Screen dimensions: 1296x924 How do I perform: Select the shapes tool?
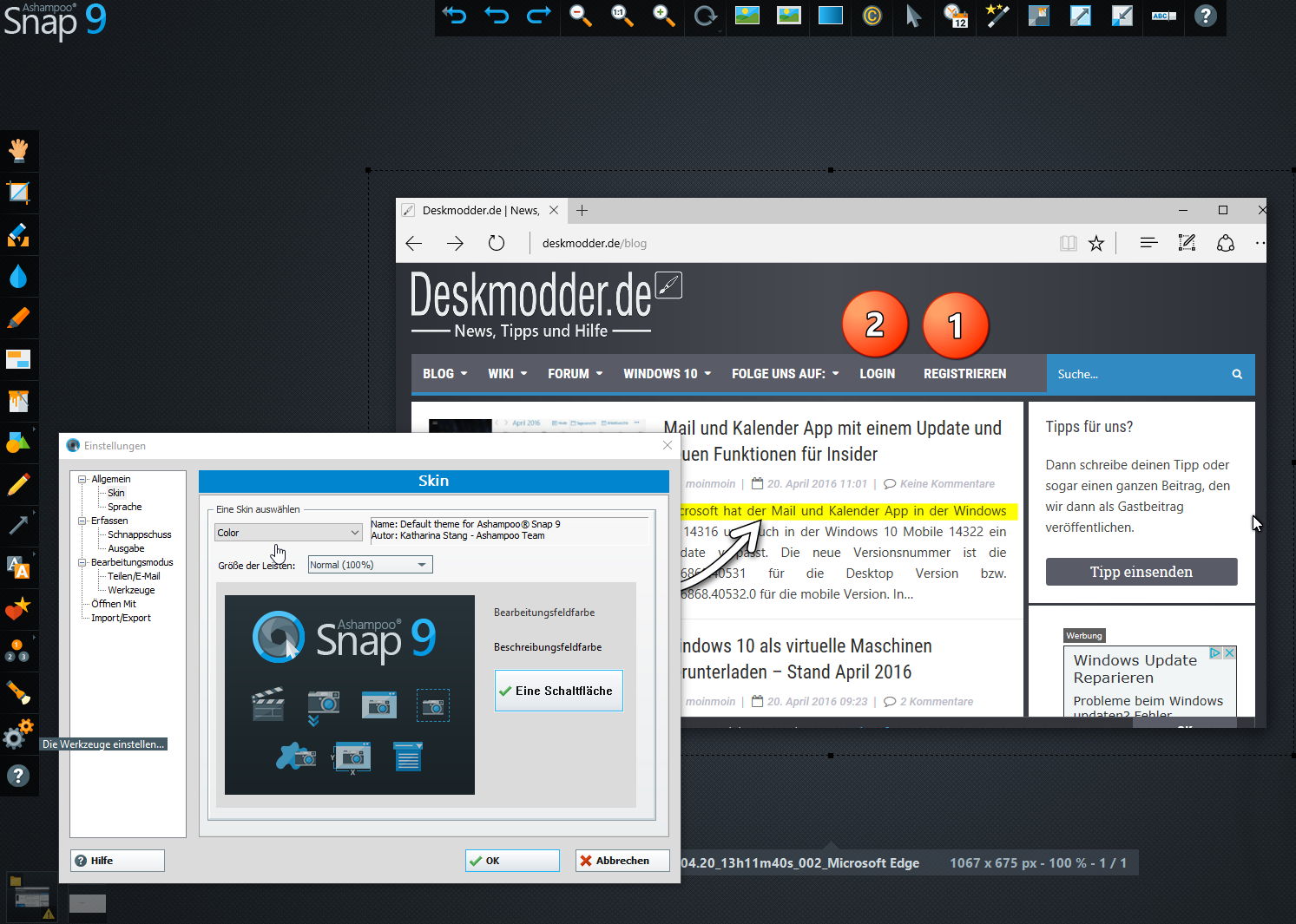[18, 442]
